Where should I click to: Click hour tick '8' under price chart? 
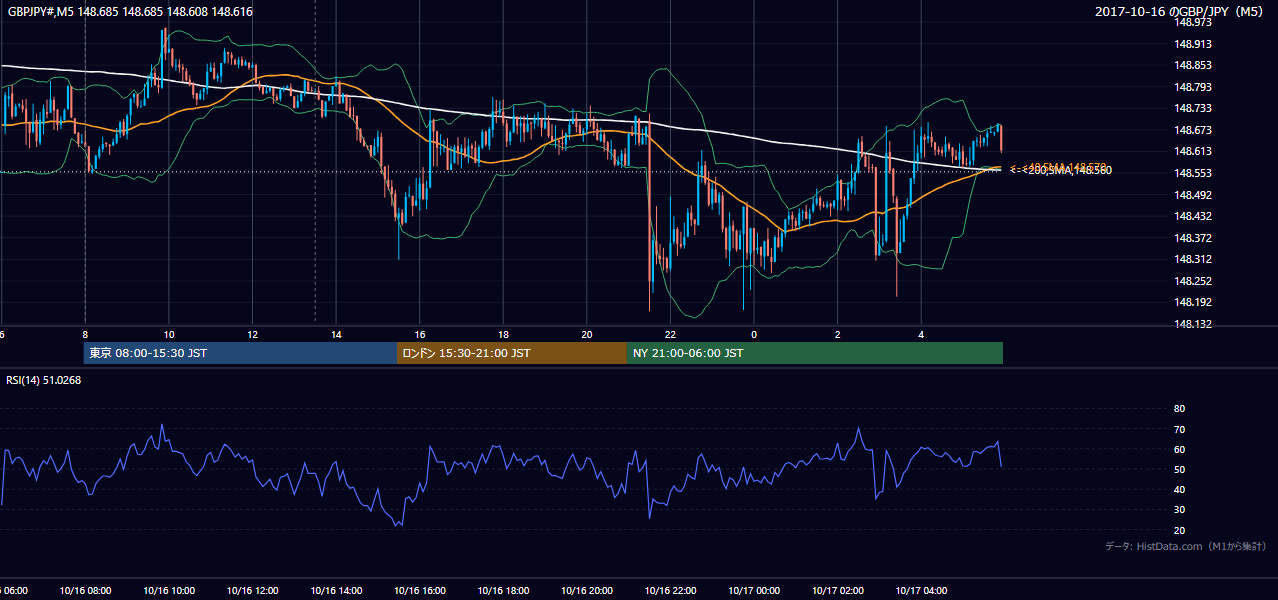click(85, 334)
